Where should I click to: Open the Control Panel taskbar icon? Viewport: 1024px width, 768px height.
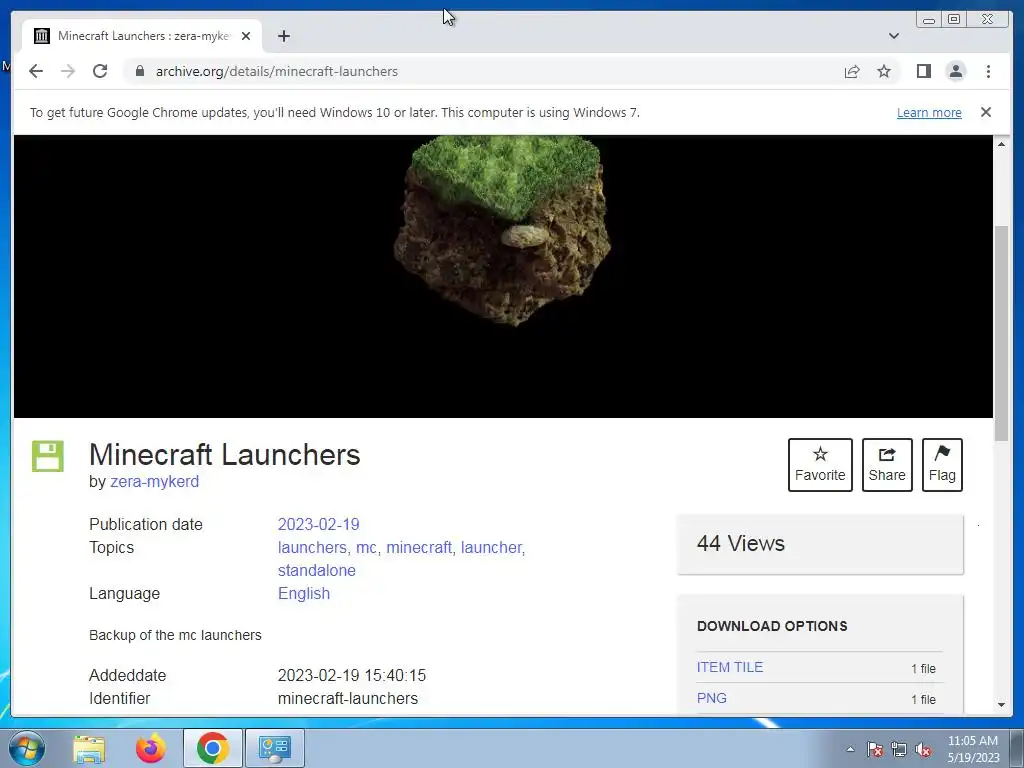[274, 748]
